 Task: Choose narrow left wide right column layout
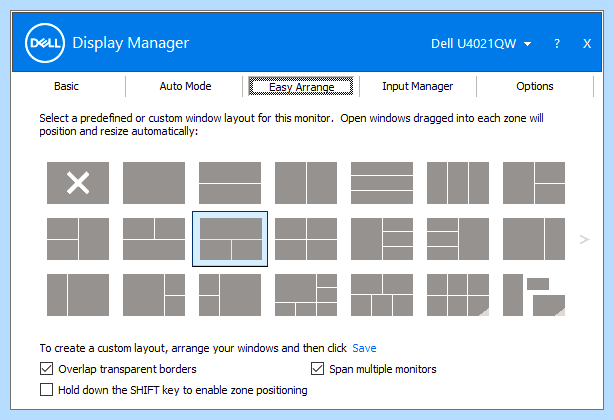(78, 295)
